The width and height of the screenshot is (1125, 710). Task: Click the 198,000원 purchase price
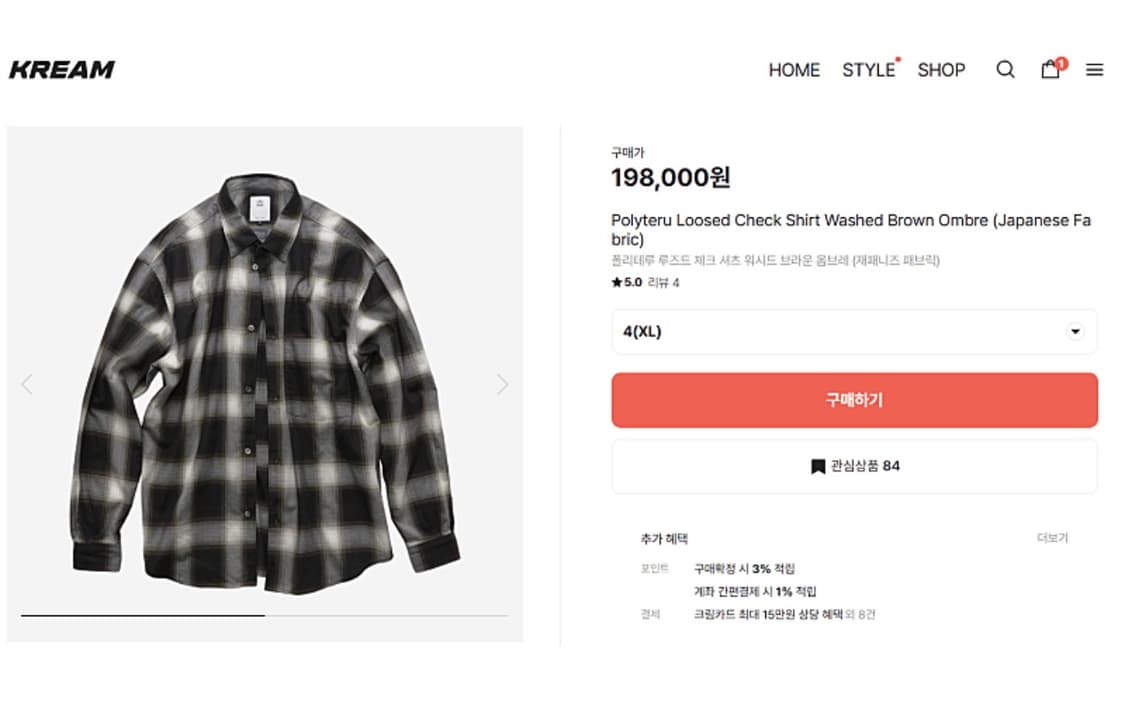point(671,178)
